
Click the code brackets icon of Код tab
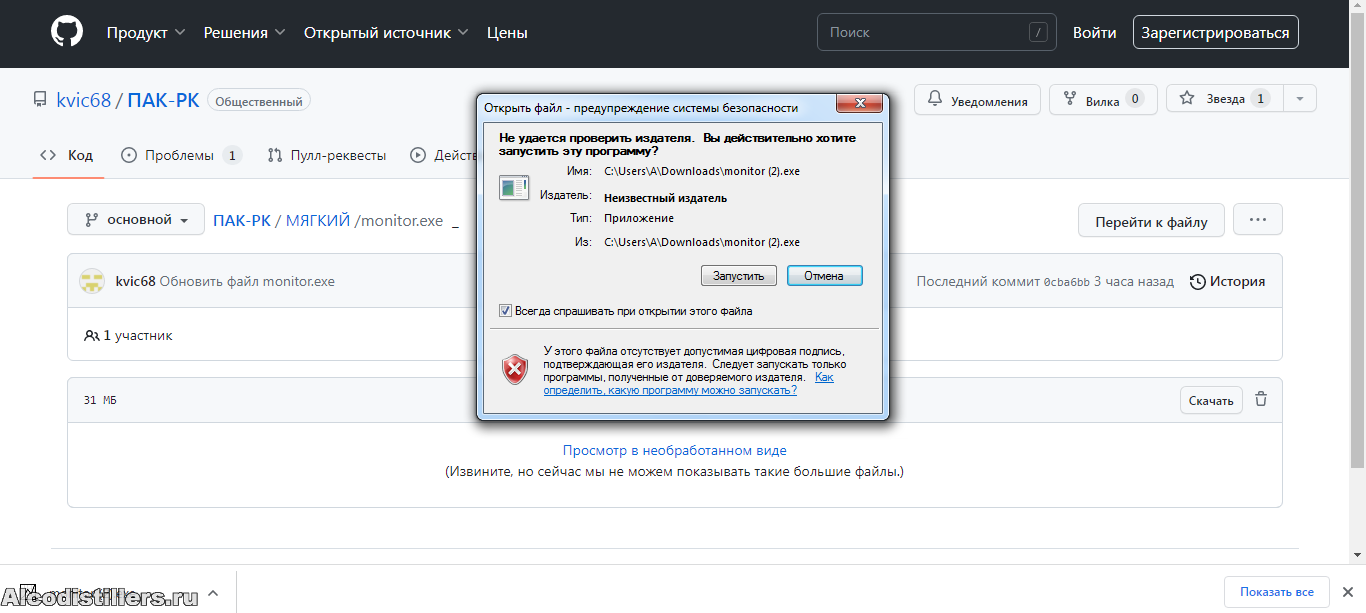click(x=48, y=155)
